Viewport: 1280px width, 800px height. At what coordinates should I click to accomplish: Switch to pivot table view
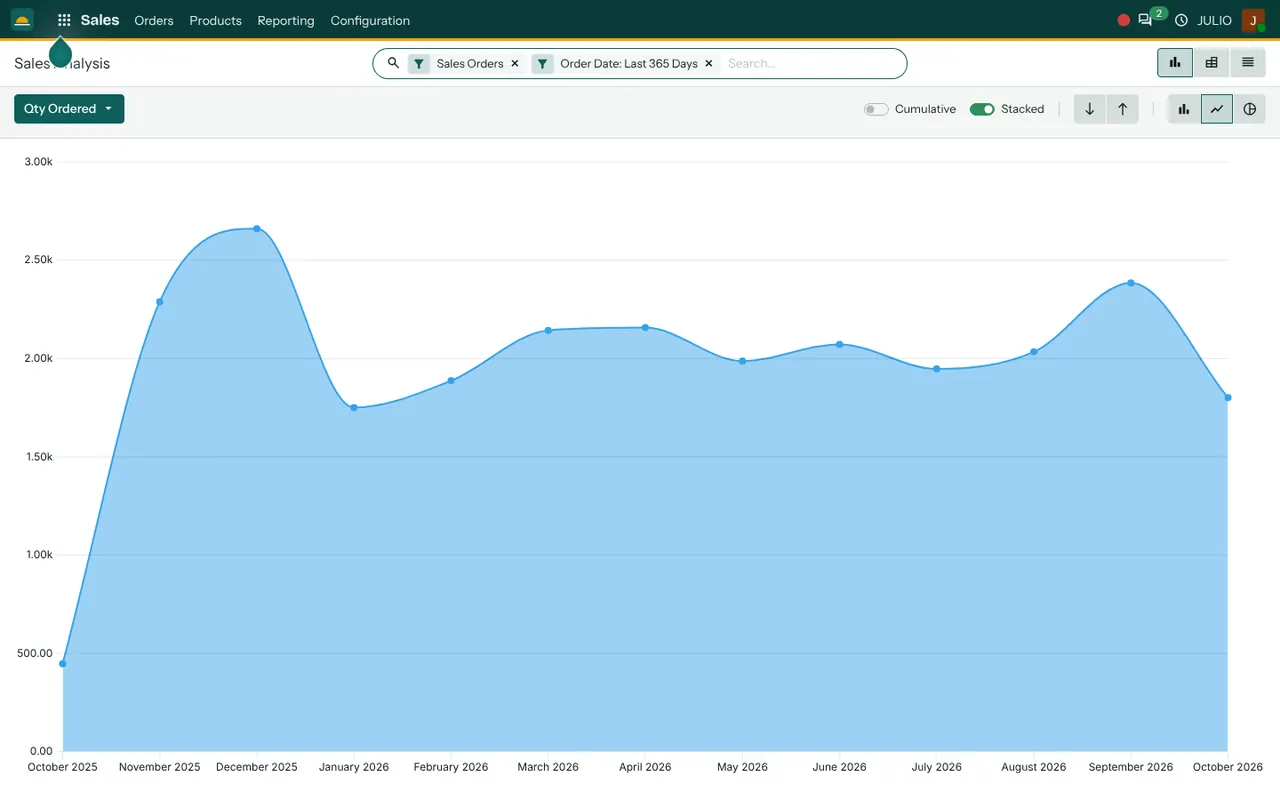pos(1211,63)
